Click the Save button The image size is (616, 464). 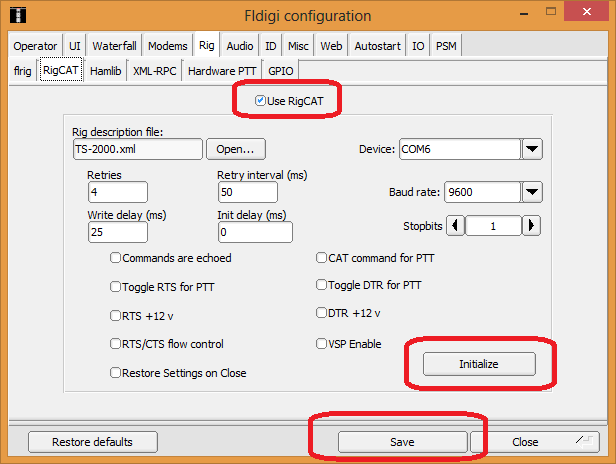coord(403,441)
